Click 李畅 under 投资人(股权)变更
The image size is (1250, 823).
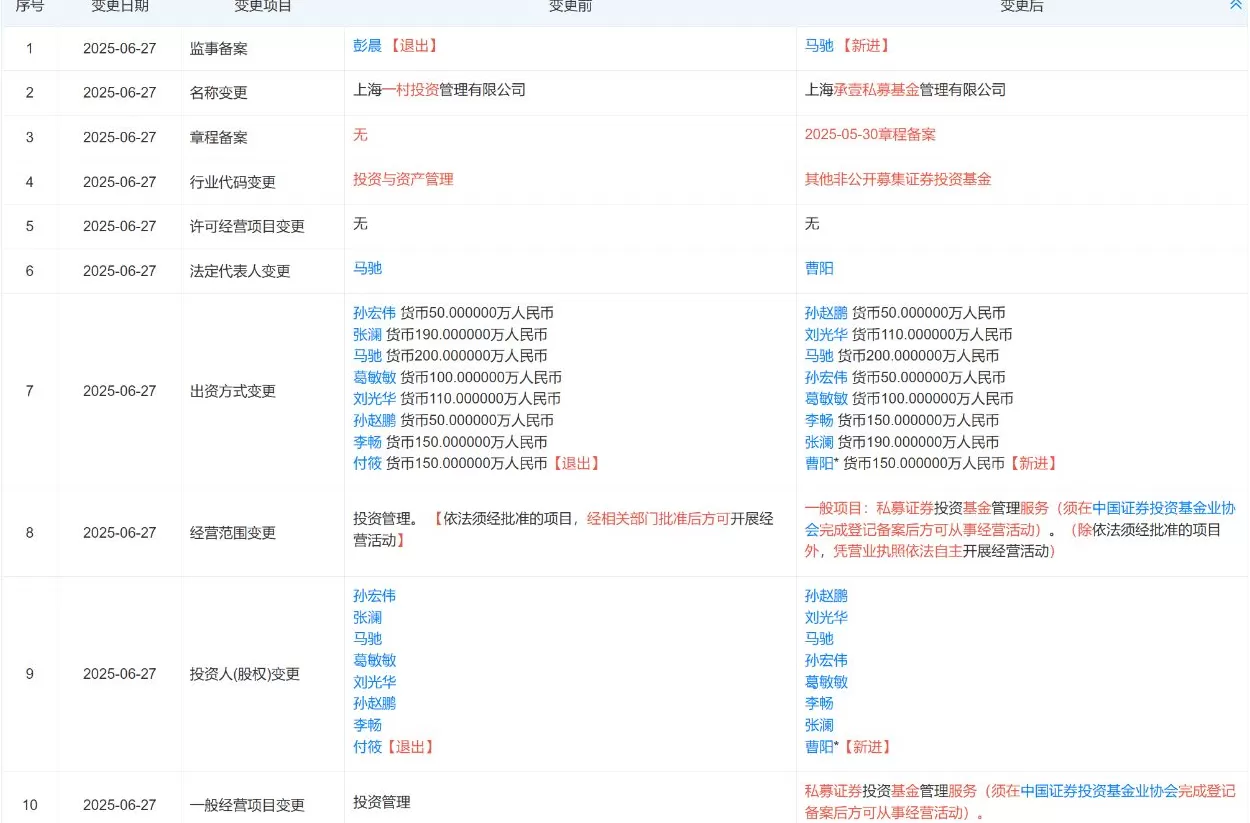click(x=367, y=724)
